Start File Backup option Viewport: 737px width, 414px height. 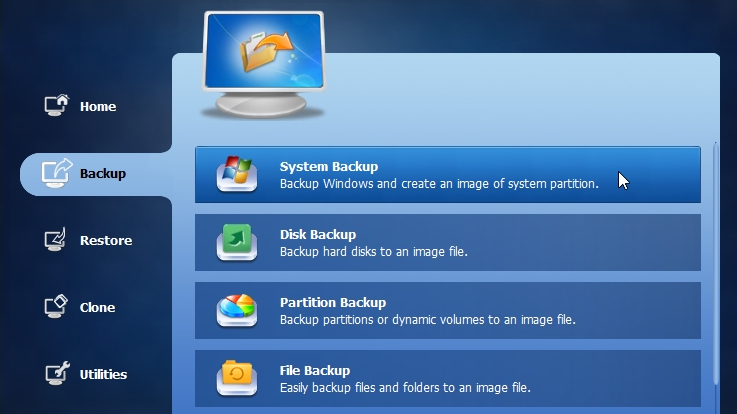(x=447, y=378)
